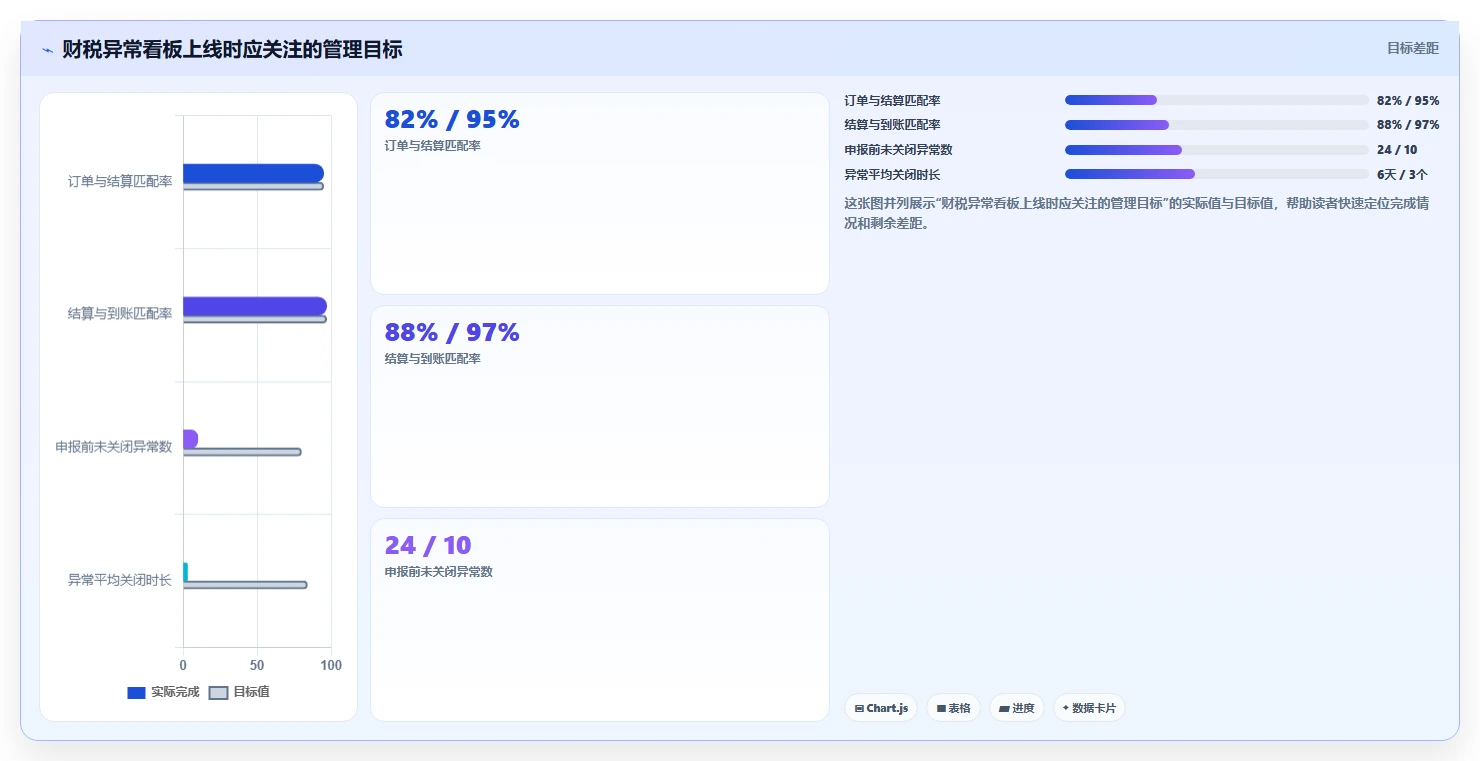
Task: Click the 24 / 10 value in progress list
Action: (1397, 150)
